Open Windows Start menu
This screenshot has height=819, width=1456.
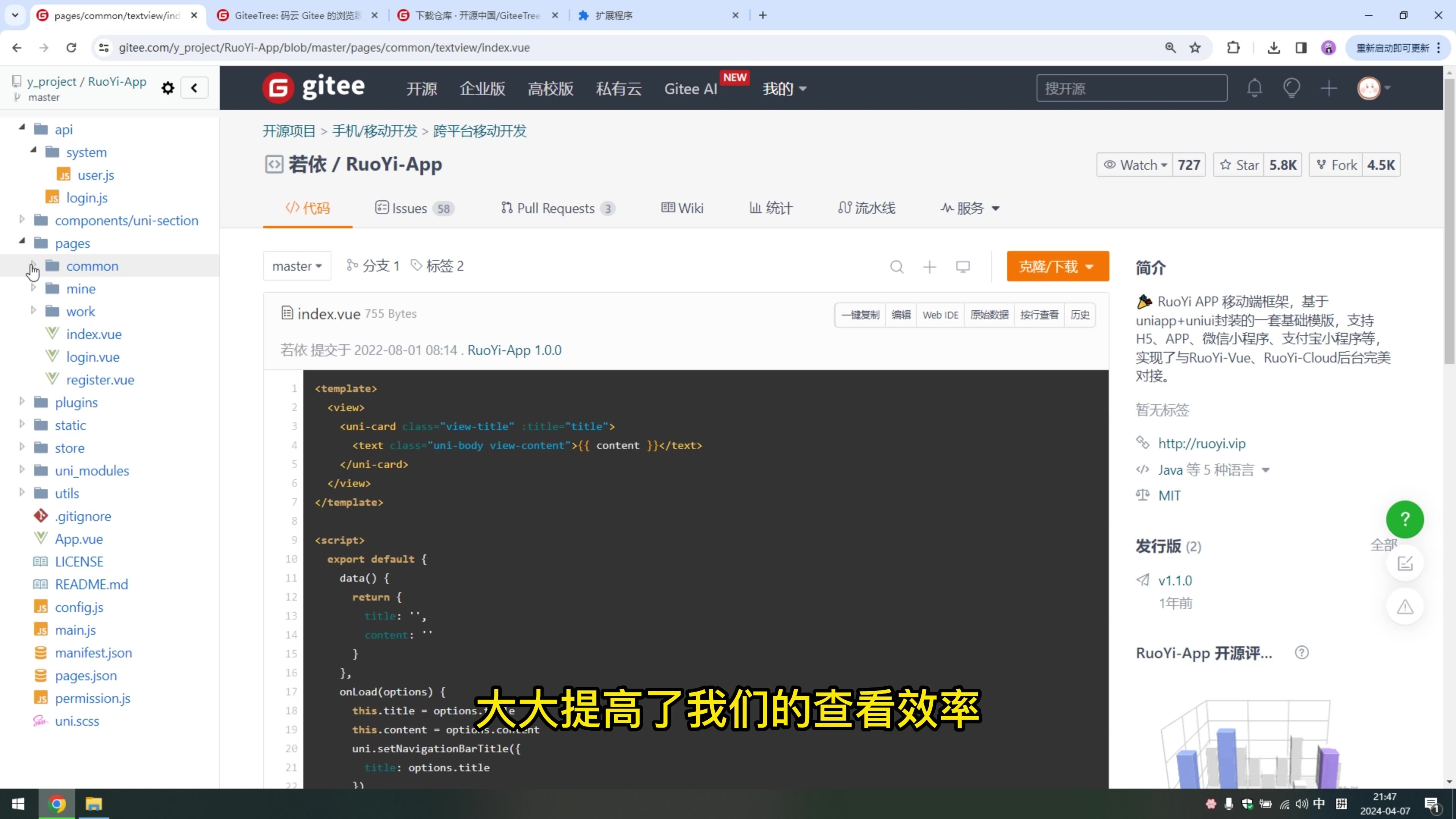(x=18, y=804)
